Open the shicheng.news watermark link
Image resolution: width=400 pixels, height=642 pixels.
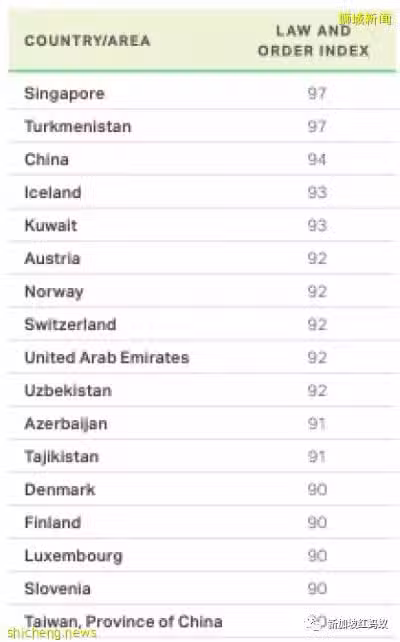coord(52,633)
